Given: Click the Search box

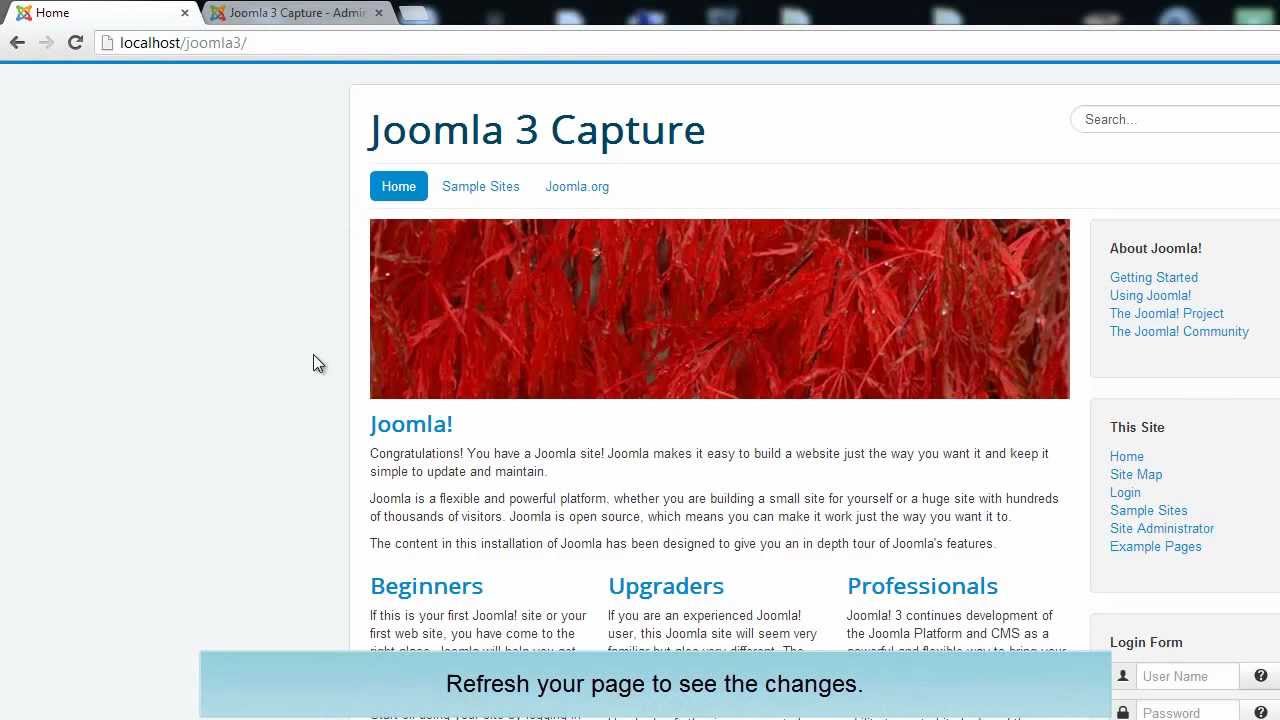Looking at the screenshot, I should 1176,119.
